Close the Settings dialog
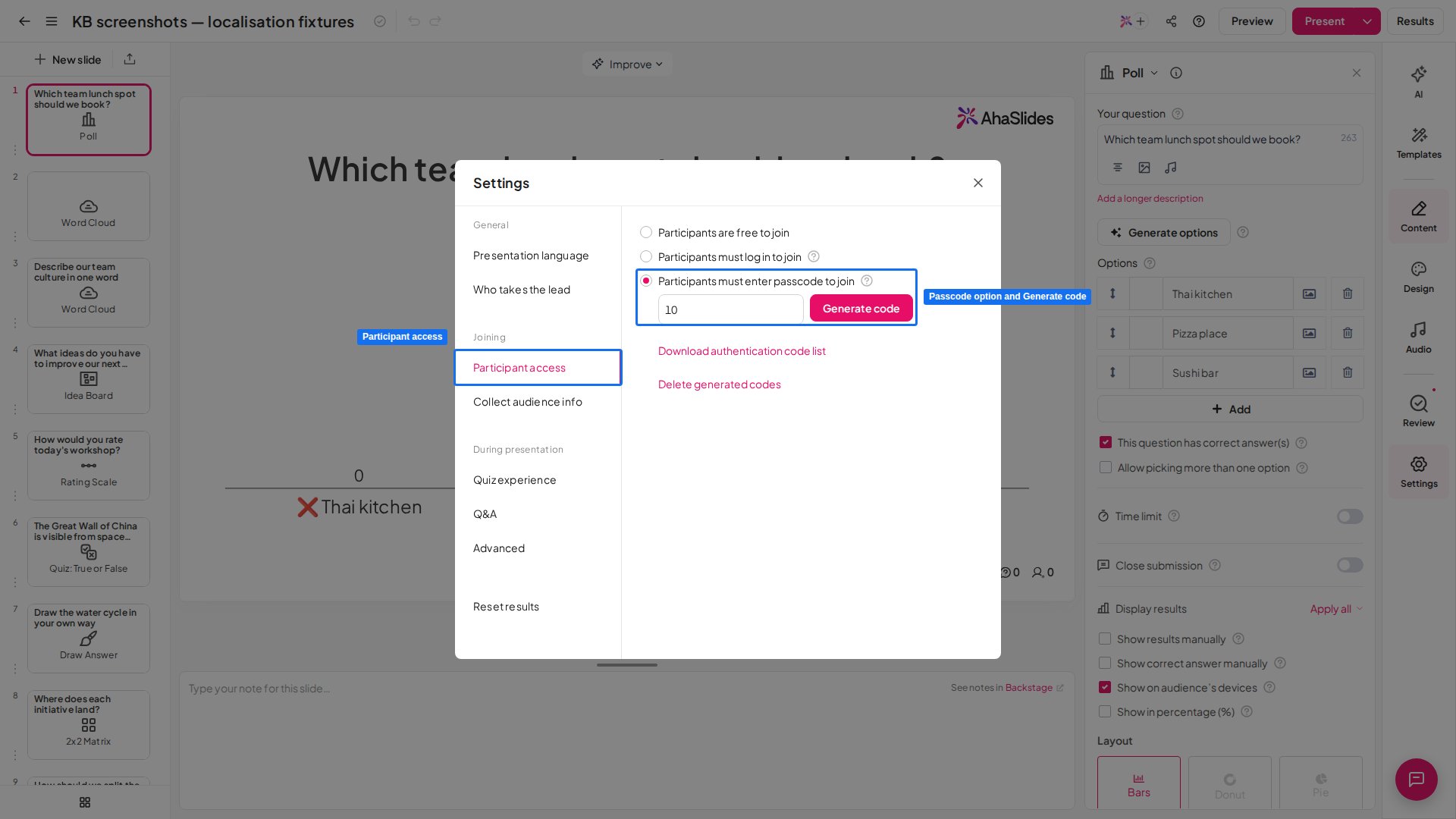1456x819 pixels. pyautogui.click(x=978, y=183)
